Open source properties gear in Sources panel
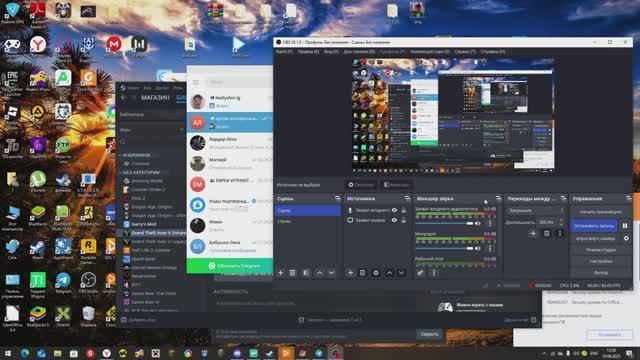This screenshot has height=360, width=640. [x=376, y=273]
